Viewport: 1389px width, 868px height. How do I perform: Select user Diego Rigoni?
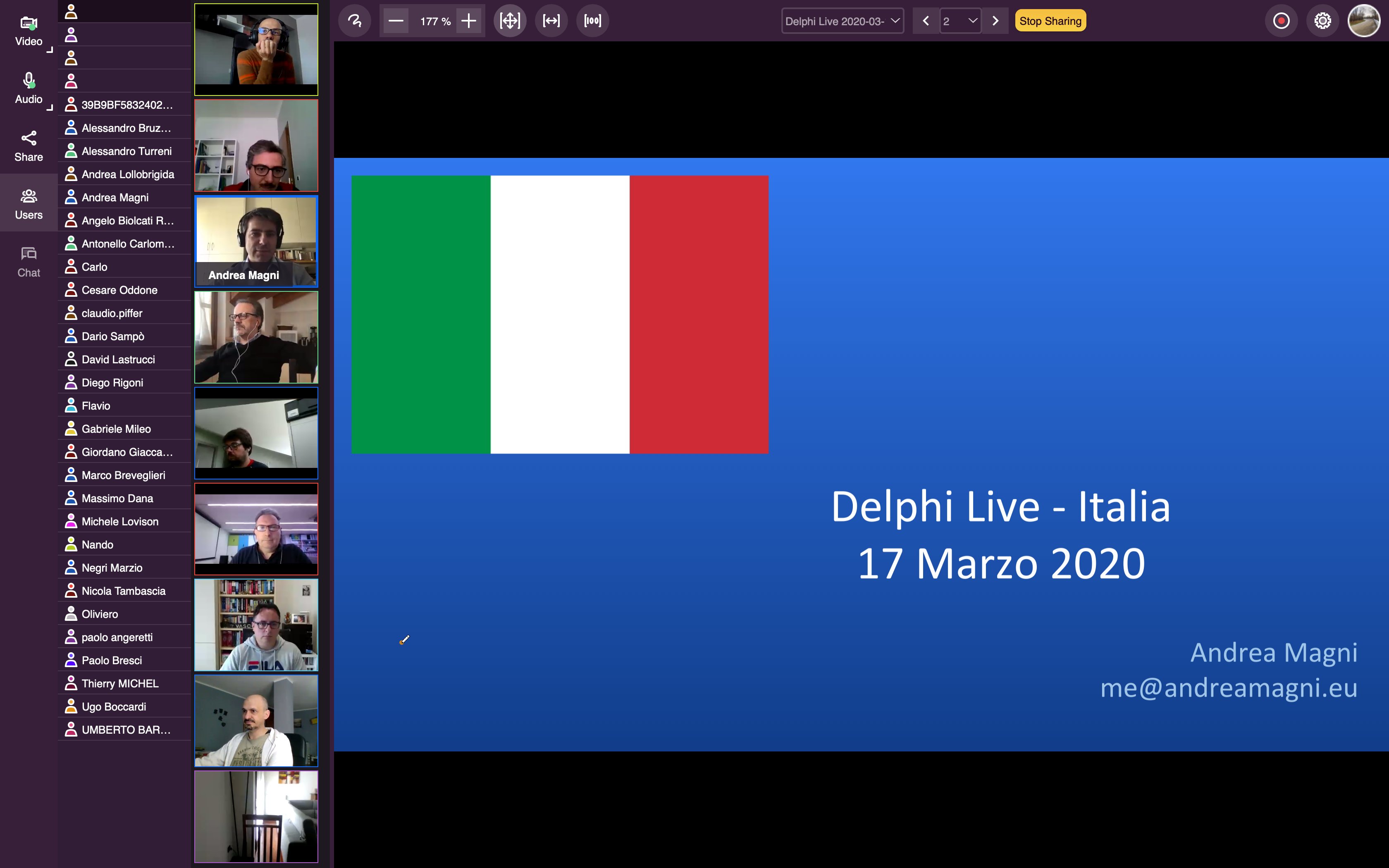pos(124,383)
